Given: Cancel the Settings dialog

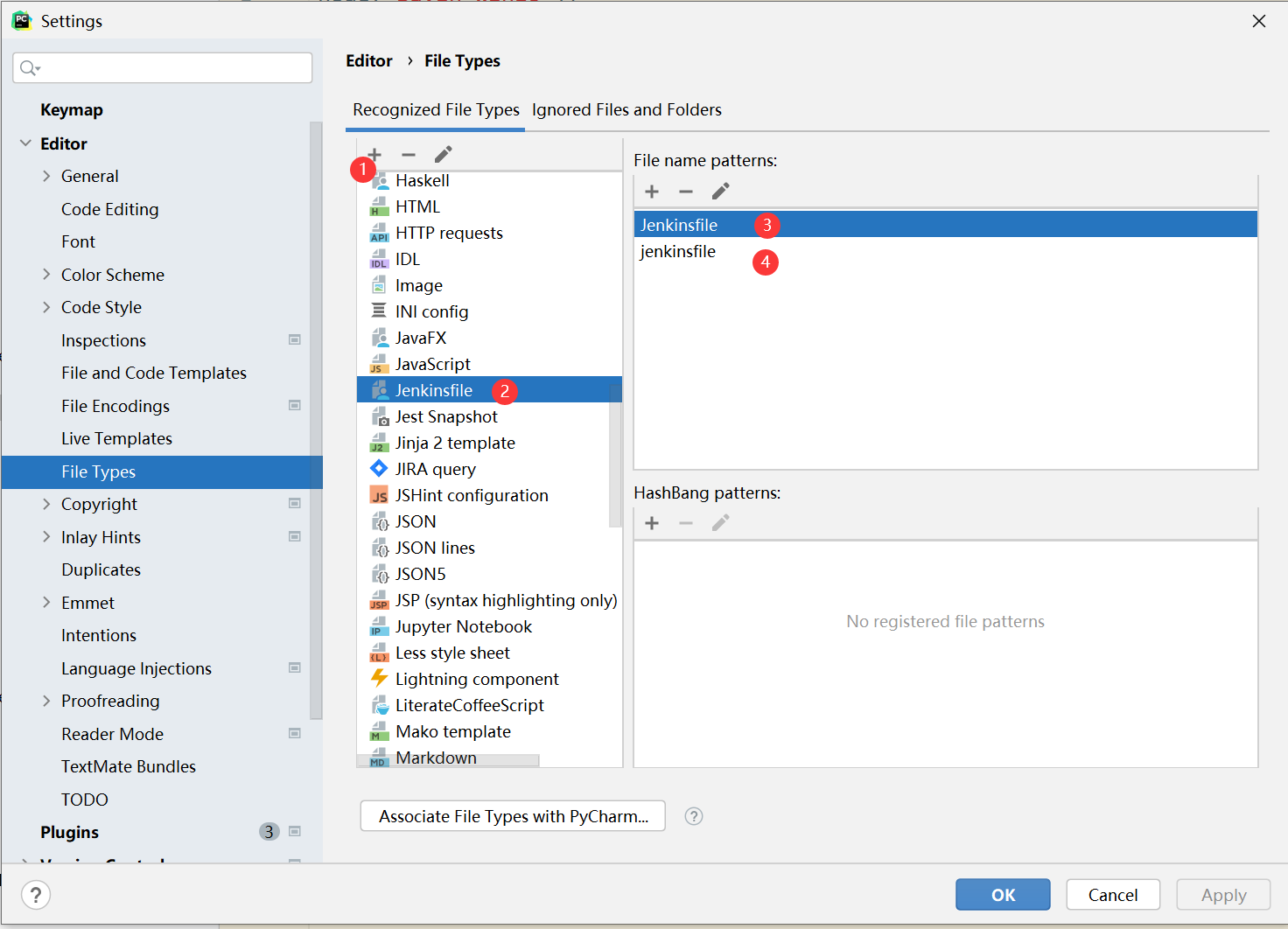Looking at the screenshot, I should pos(1113,895).
